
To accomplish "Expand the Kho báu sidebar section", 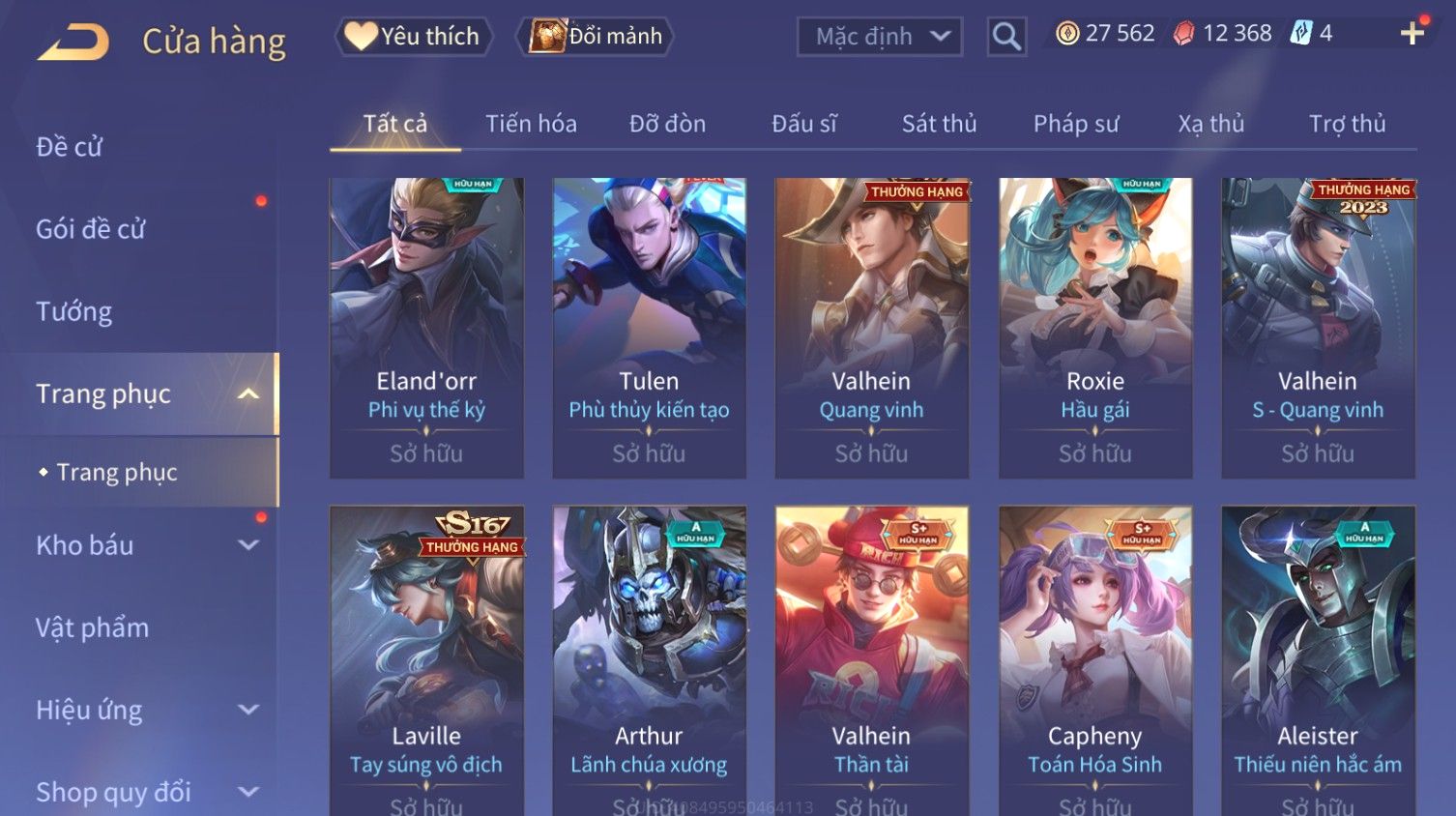I will click(248, 545).
